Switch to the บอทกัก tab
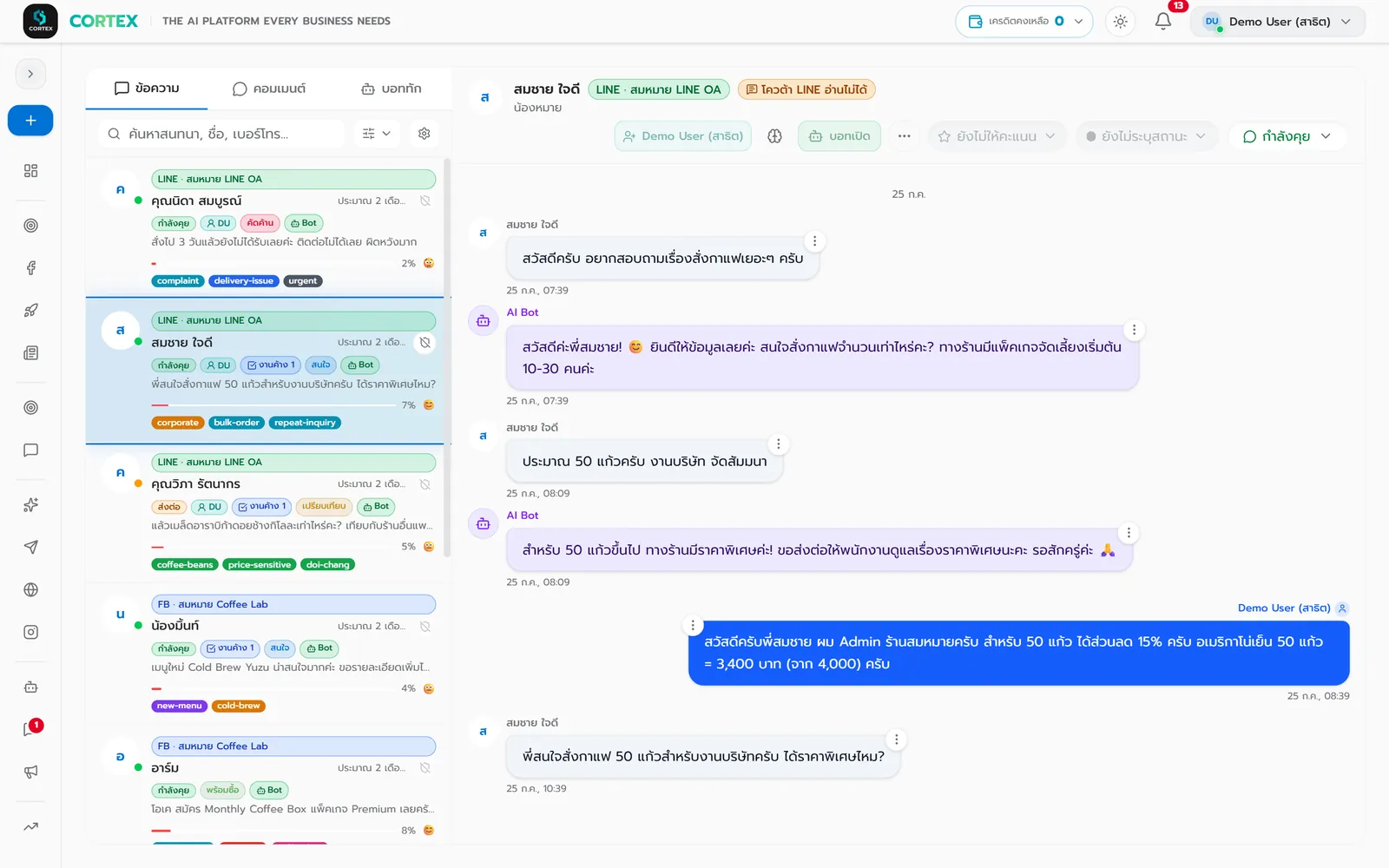Image resolution: width=1389 pixels, height=868 pixels. pos(391,89)
